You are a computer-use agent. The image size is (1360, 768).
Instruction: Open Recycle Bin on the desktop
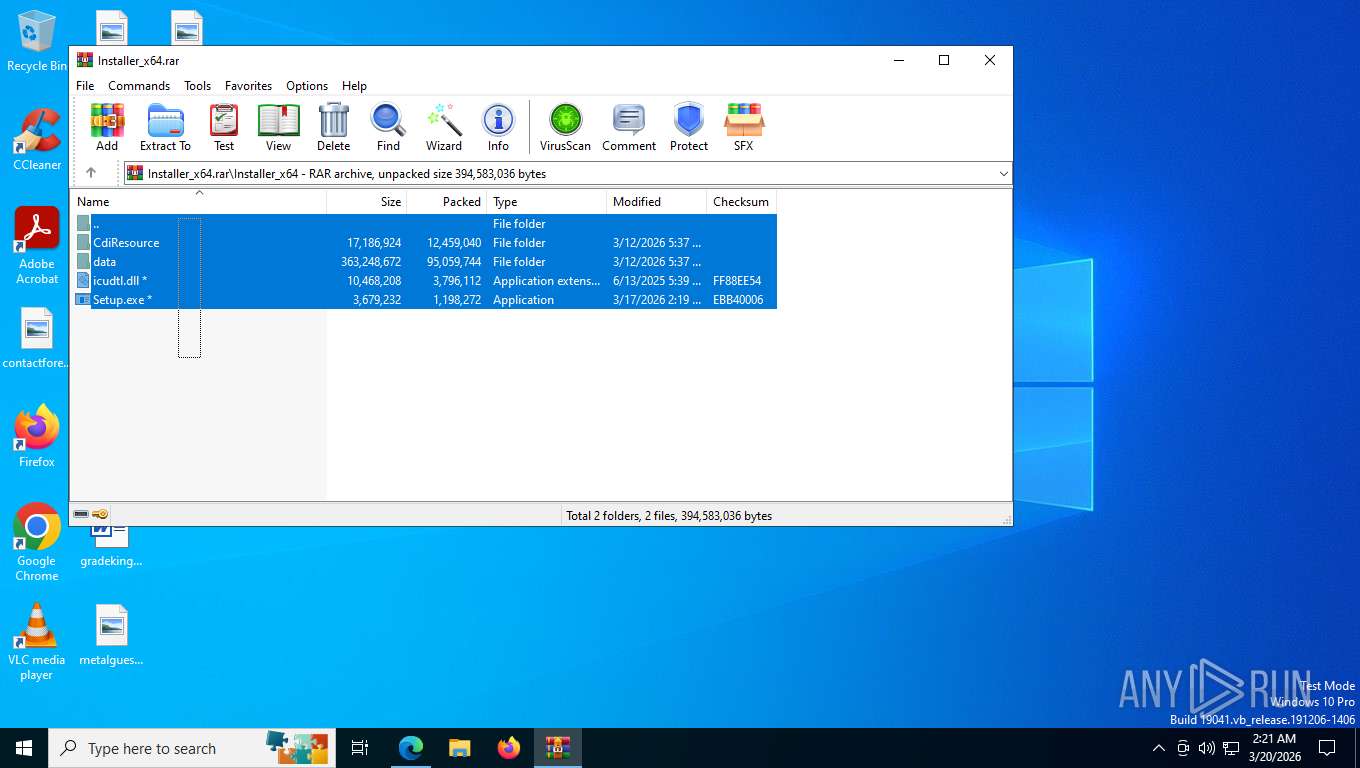point(37,42)
